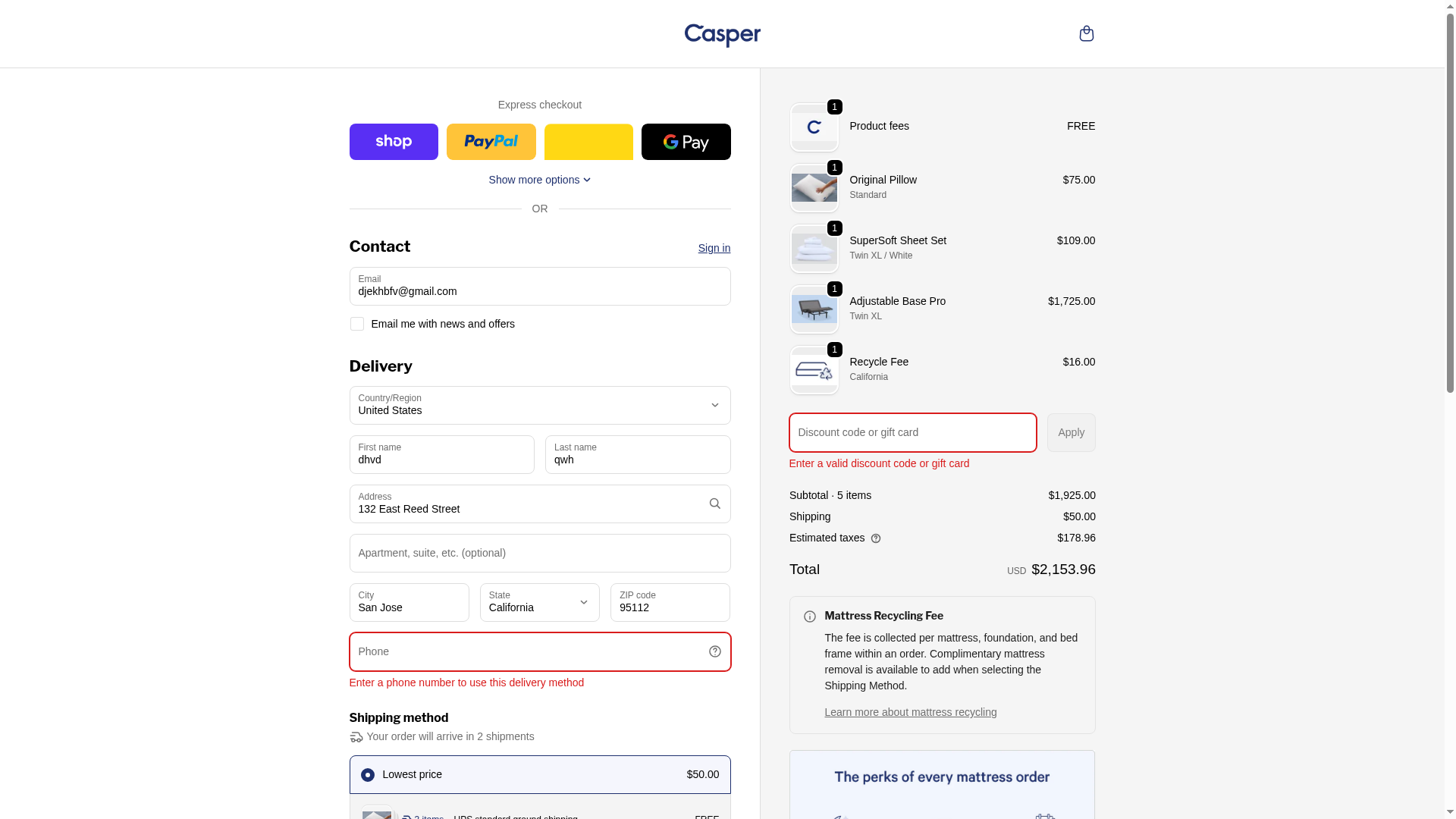Click the phone field help icon

click(x=714, y=651)
